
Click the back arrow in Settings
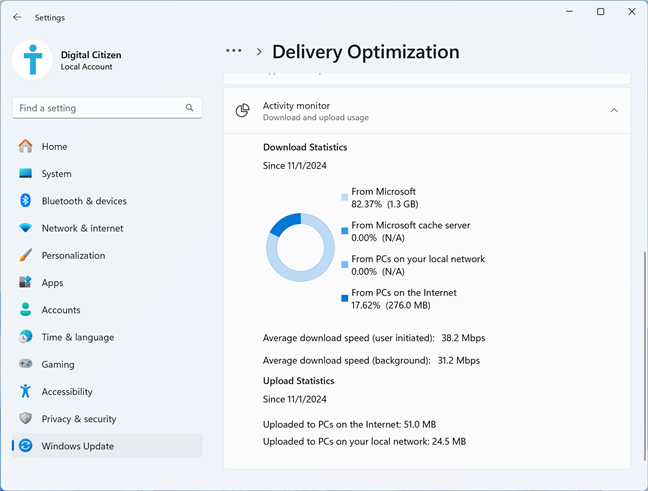pos(17,17)
